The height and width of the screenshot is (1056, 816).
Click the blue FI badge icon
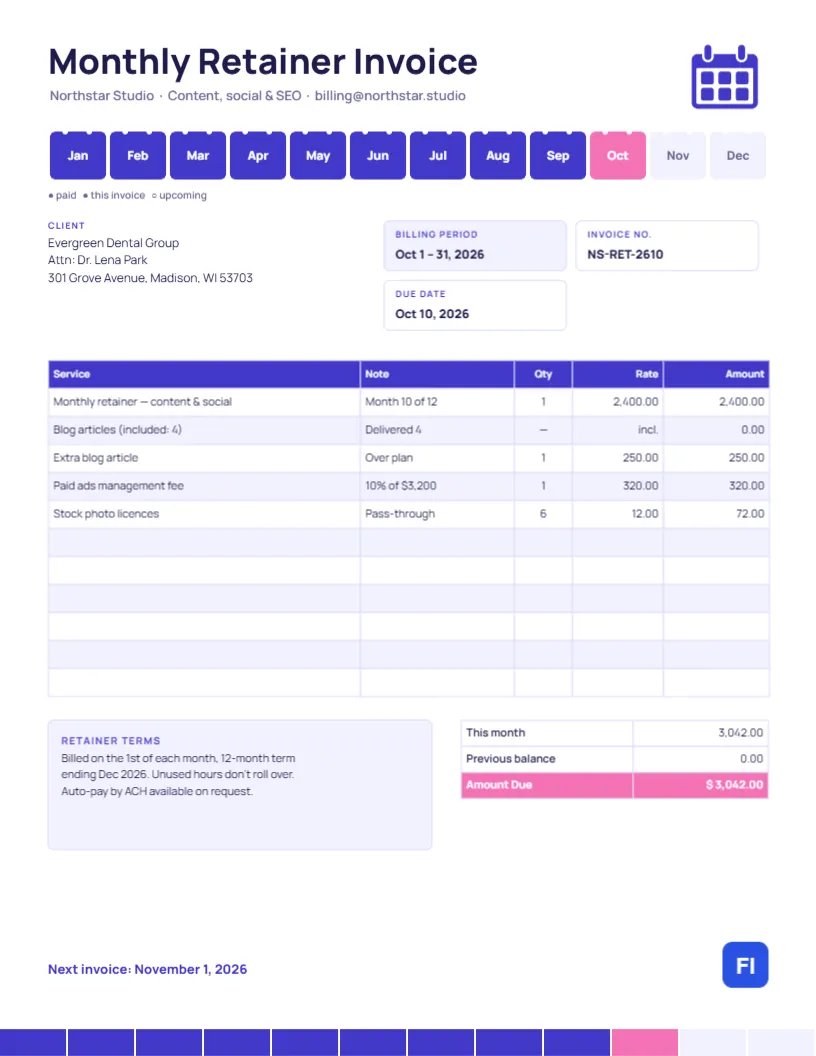click(745, 964)
